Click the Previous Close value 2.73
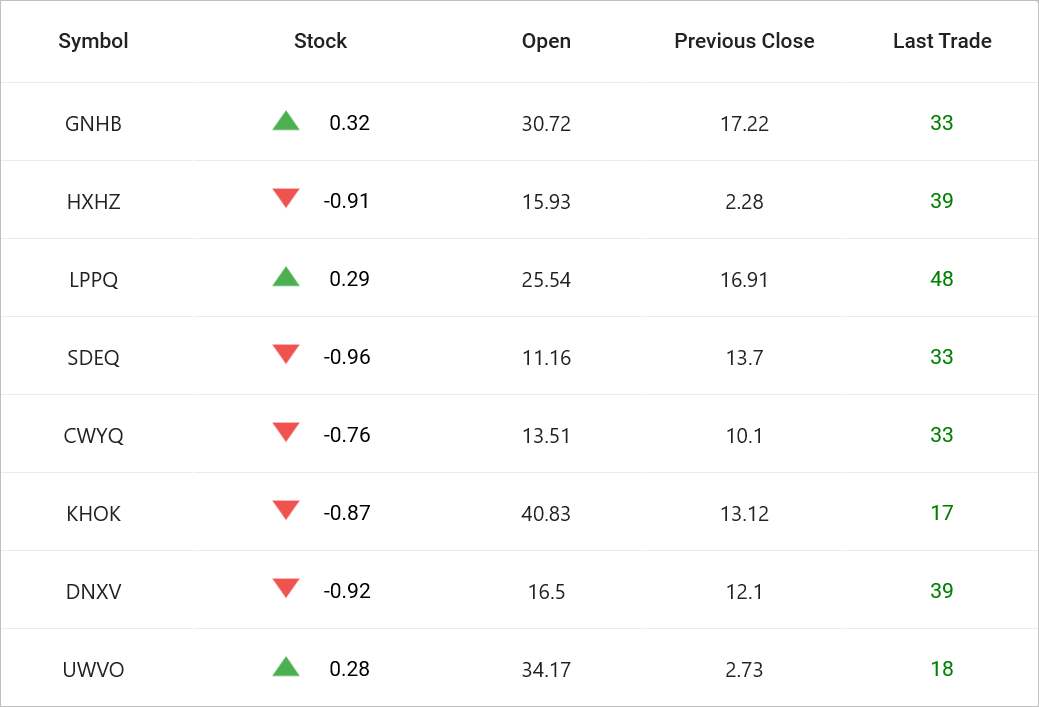The image size is (1039, 707). point(744,670)
